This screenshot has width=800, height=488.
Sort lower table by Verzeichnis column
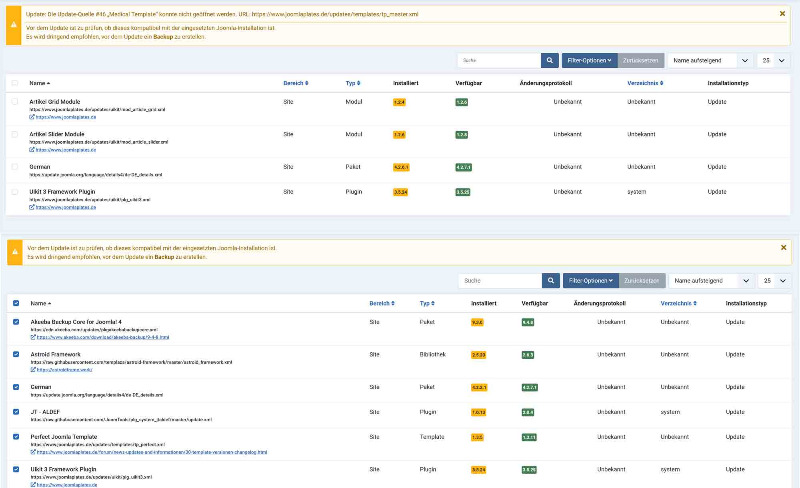coord(678,303)
